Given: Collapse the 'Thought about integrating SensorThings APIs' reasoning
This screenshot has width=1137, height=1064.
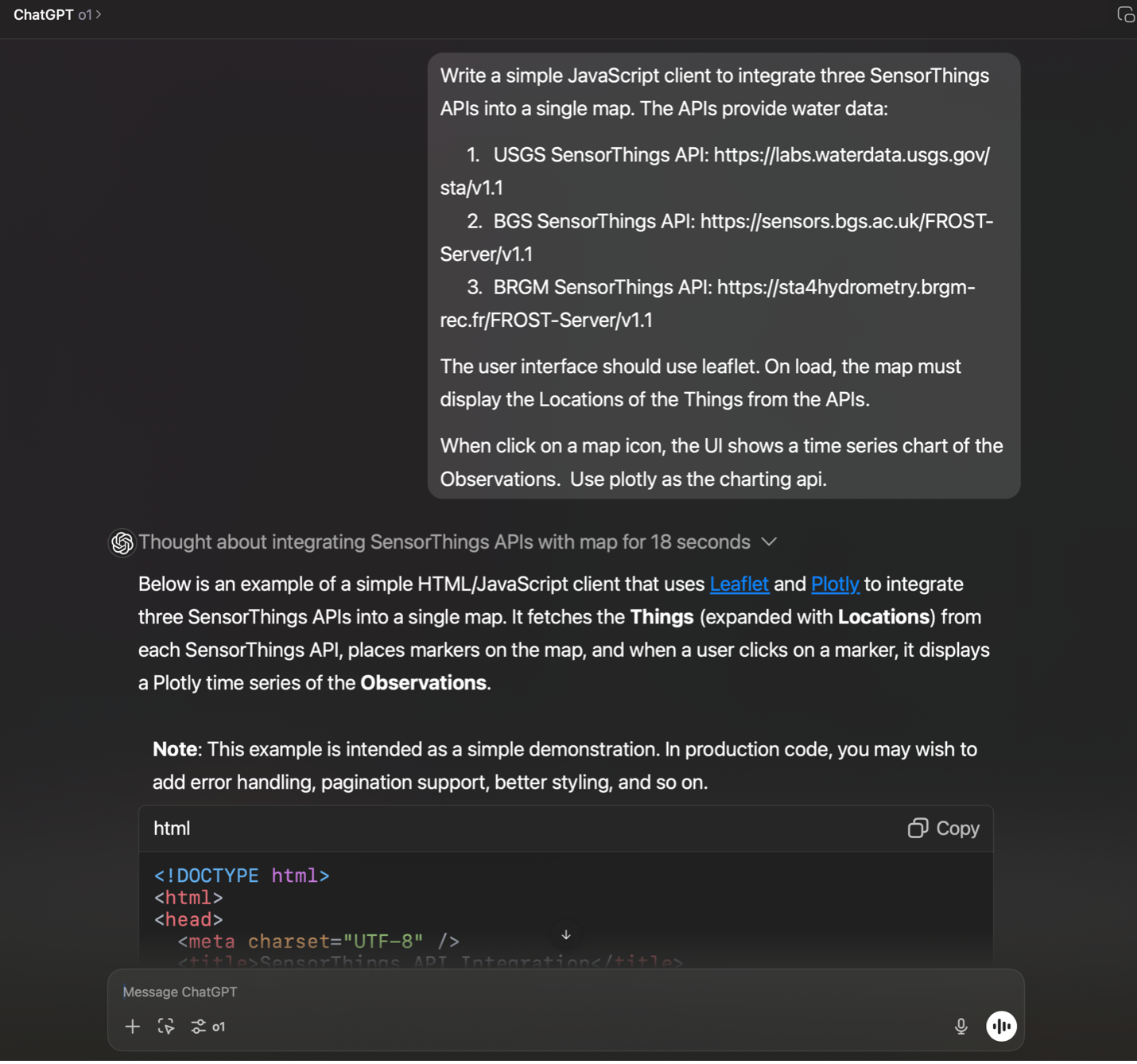Looking at the screenshot, I should click(x=769, y=542).
